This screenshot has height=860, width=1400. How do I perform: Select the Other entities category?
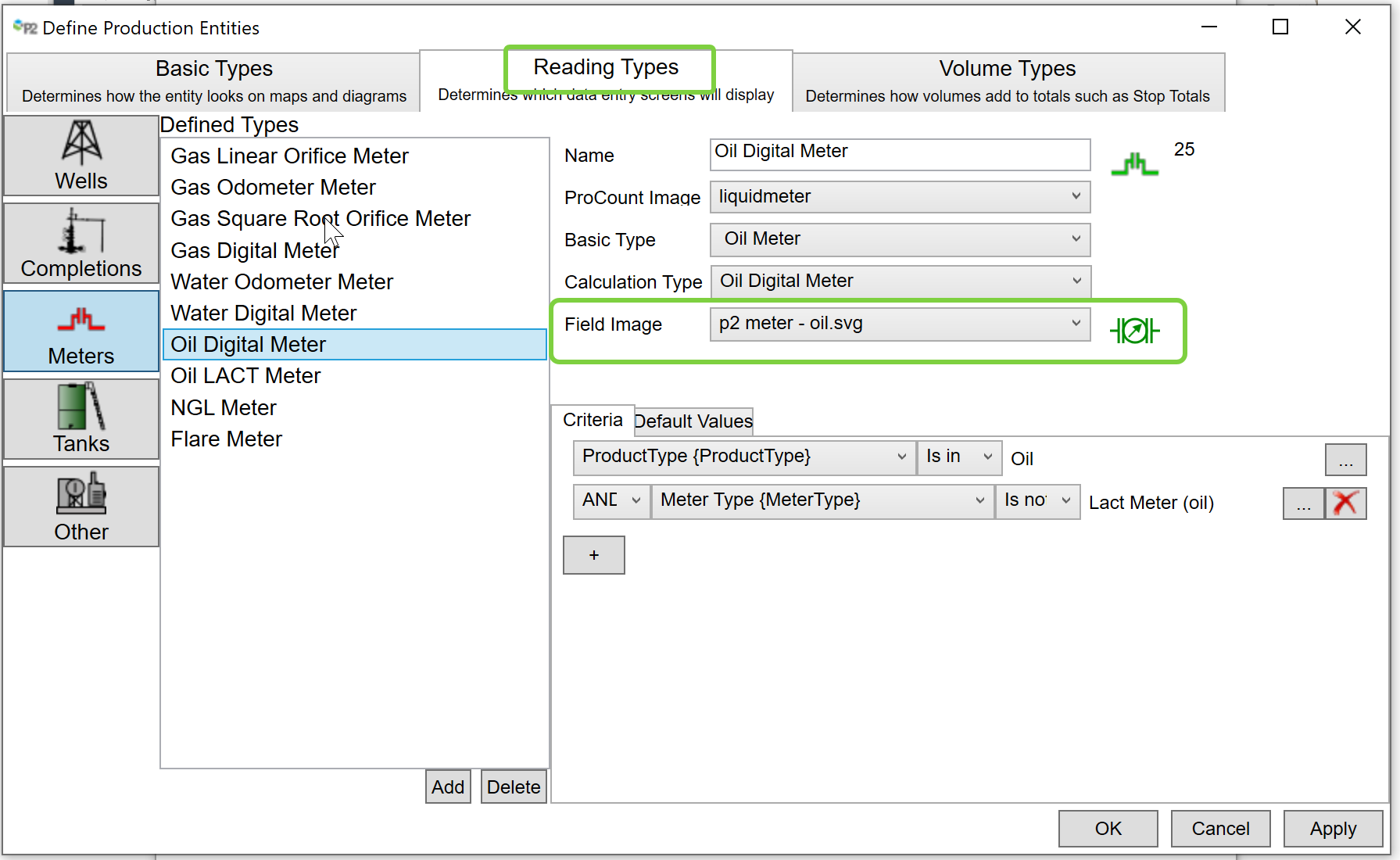81,507
